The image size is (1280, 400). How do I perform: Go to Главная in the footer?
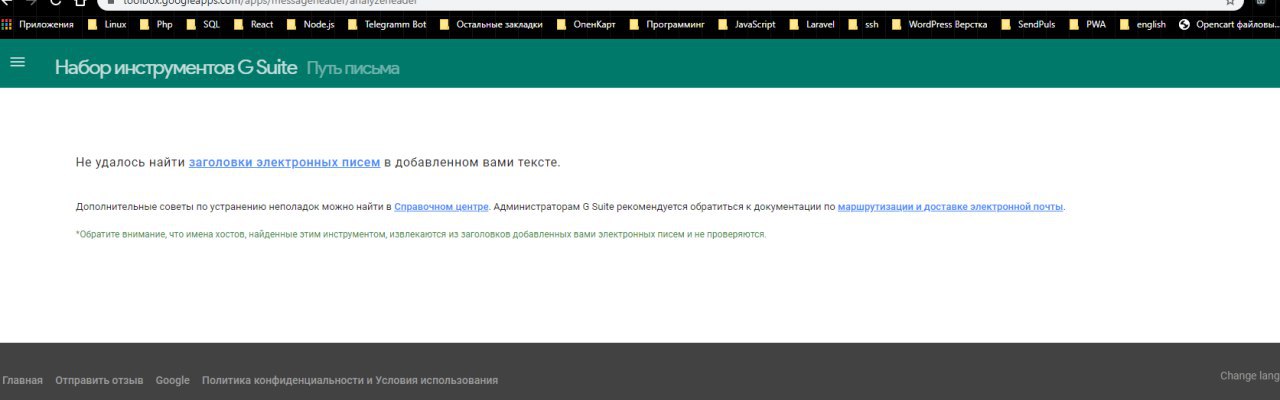click(22, 381)
